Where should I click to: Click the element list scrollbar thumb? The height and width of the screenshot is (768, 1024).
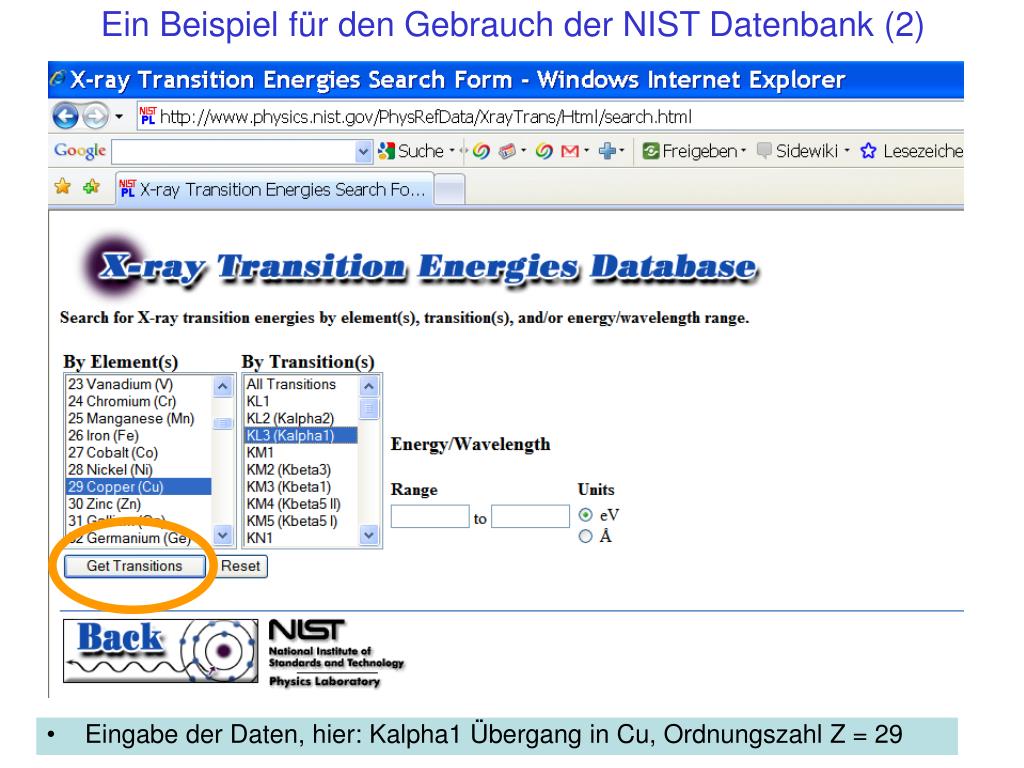point(223,423)
